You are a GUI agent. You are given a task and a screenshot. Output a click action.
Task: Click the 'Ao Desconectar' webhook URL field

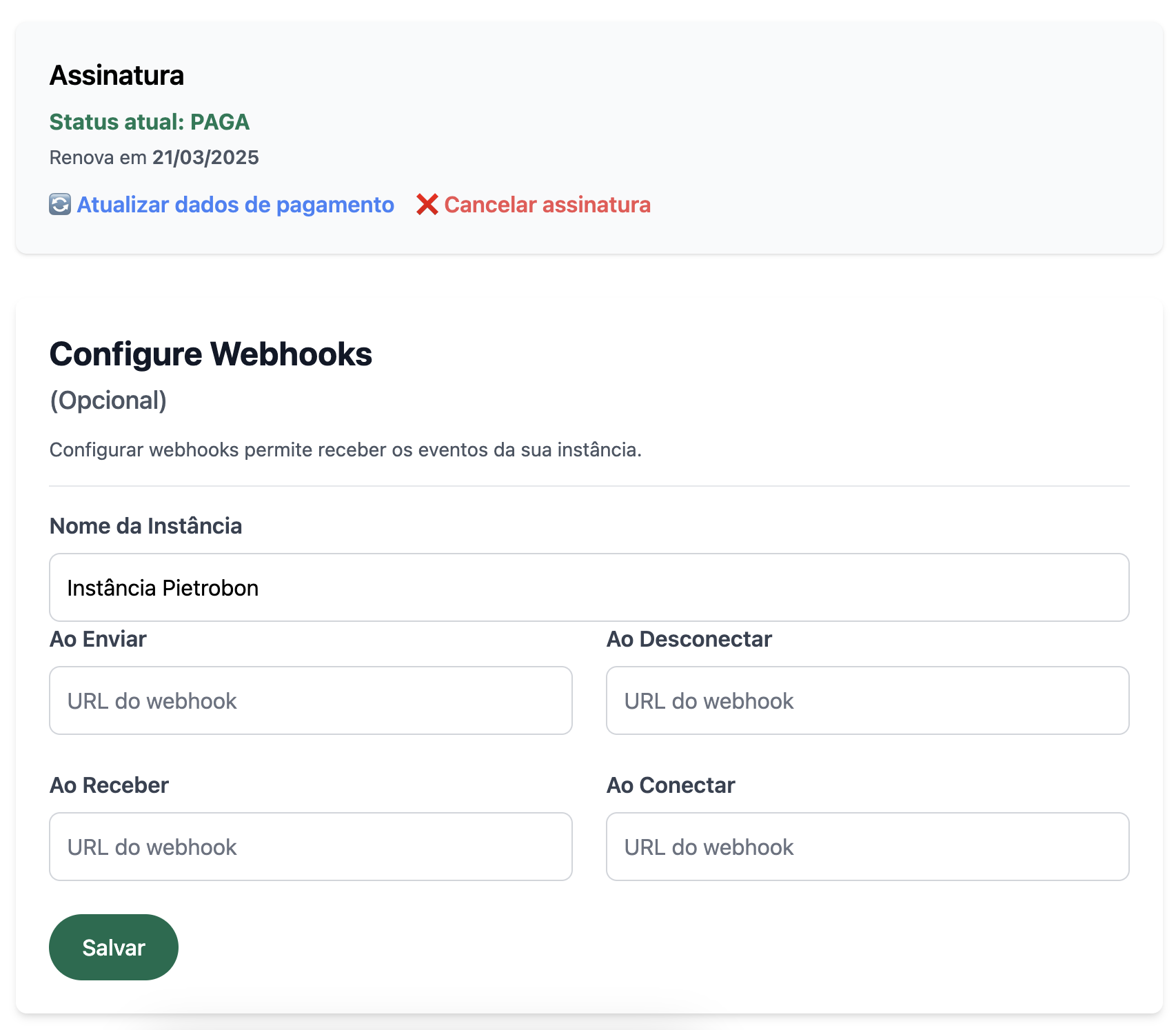coord(867,700)
